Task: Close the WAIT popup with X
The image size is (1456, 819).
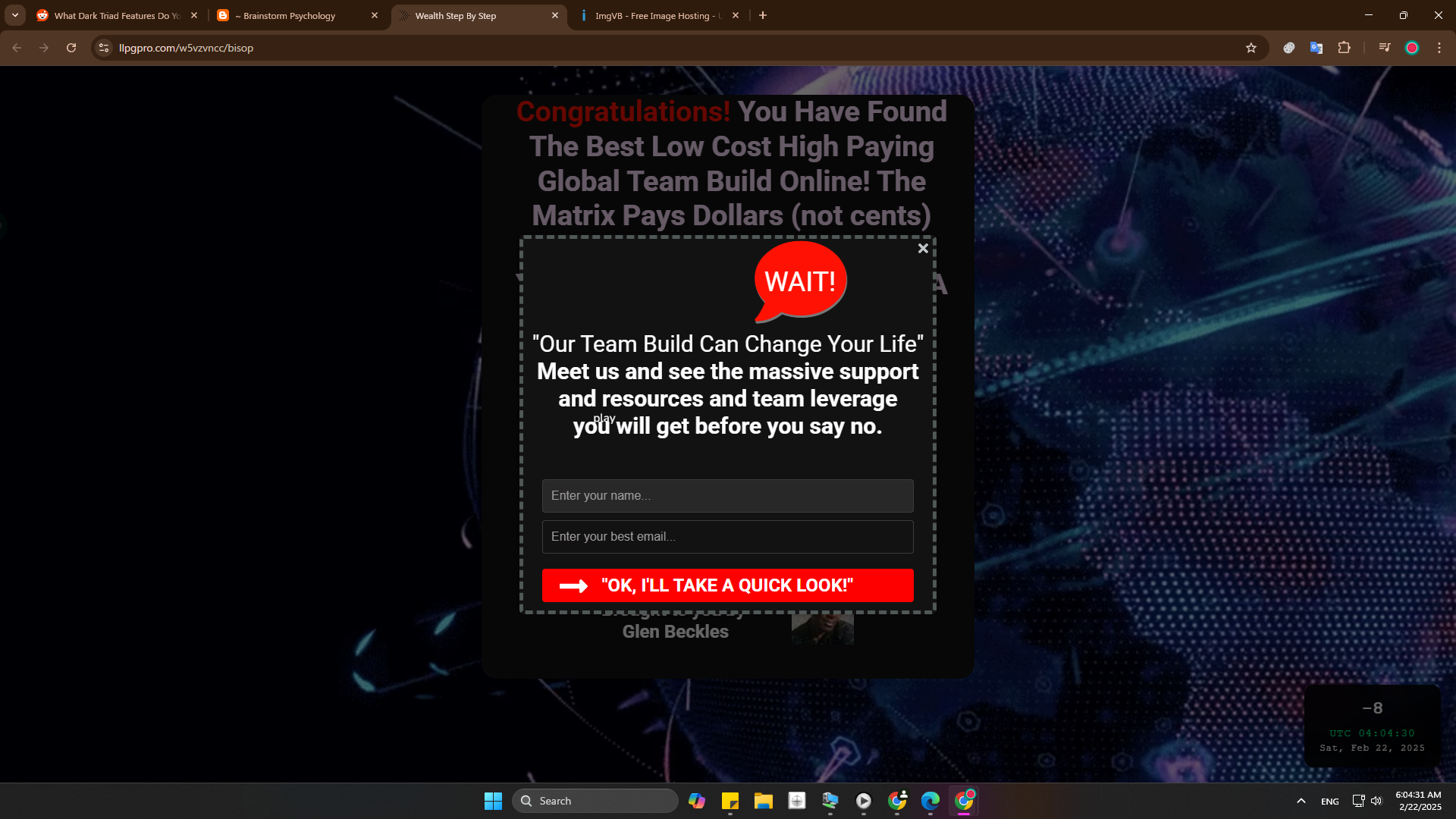Action: [923, 248]
